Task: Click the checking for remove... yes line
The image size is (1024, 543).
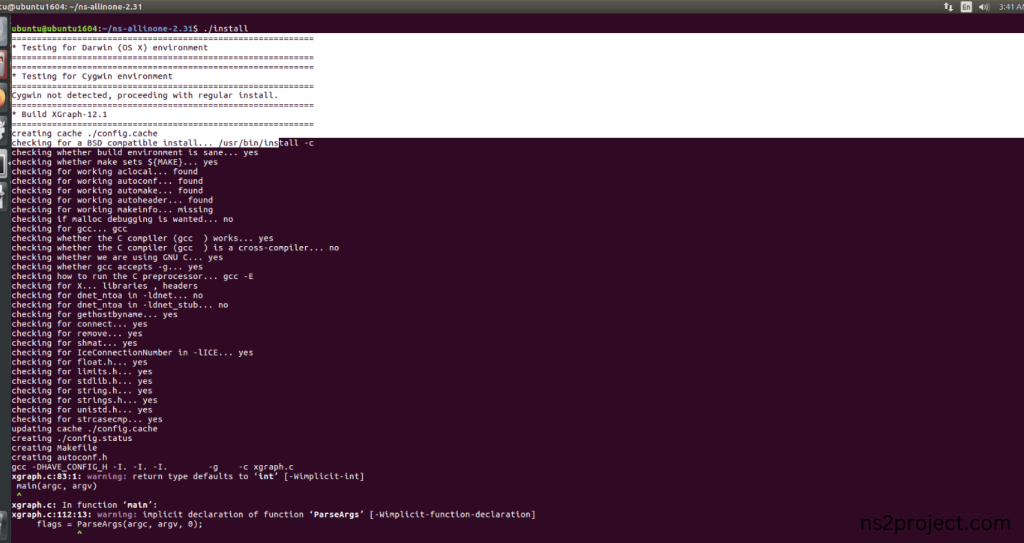Action: point(77,334)
